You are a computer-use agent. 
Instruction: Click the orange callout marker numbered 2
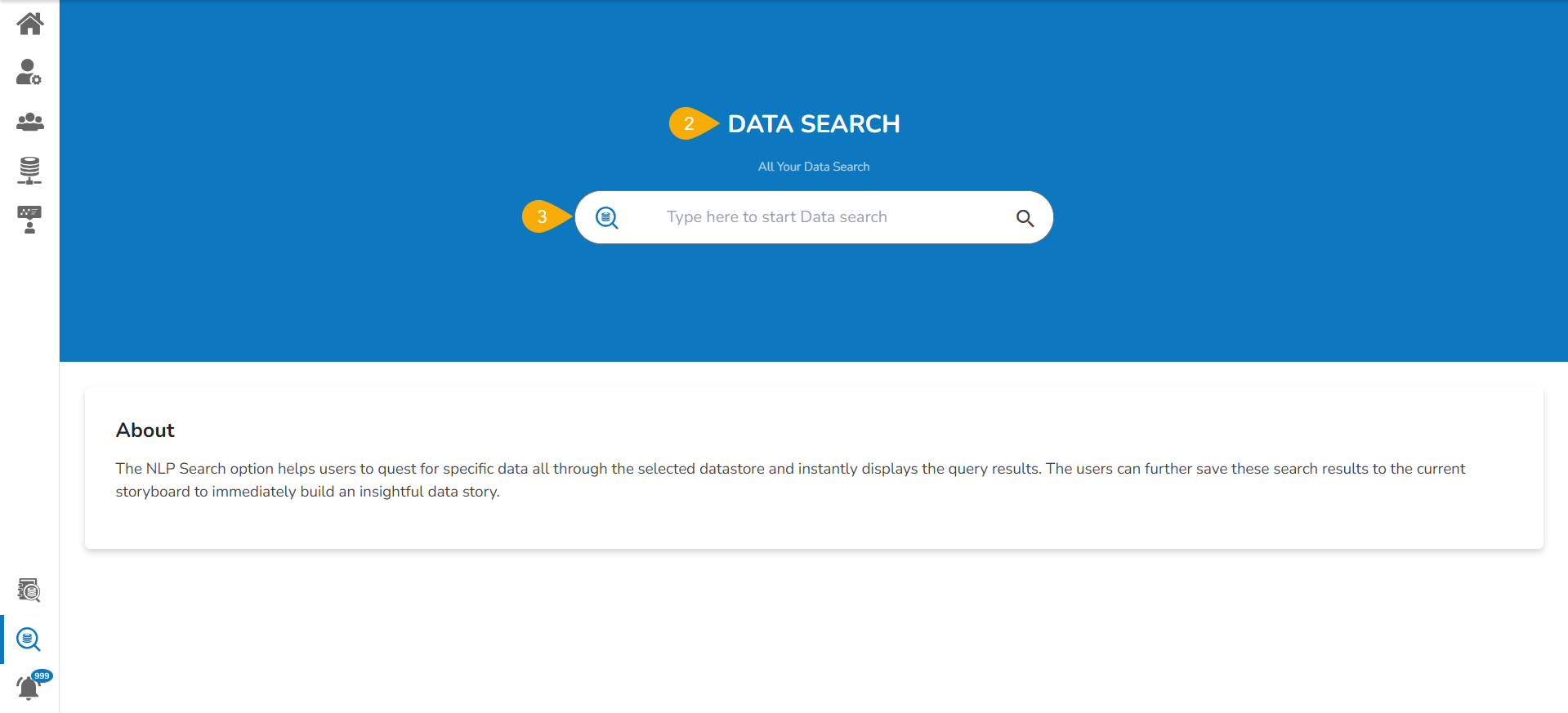point(690,124)
